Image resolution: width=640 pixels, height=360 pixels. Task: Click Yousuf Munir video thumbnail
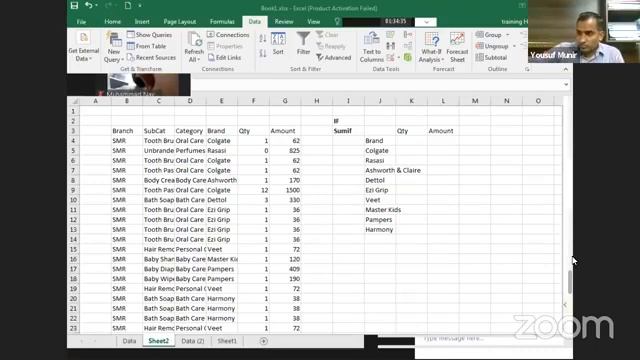584,31
